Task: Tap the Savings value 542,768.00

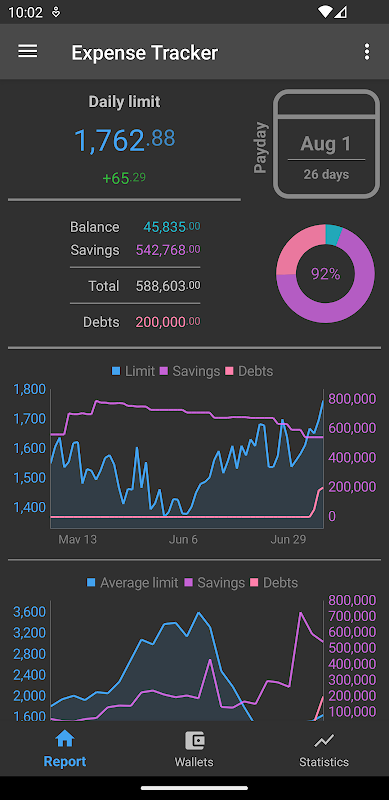Action: (168, 250)
